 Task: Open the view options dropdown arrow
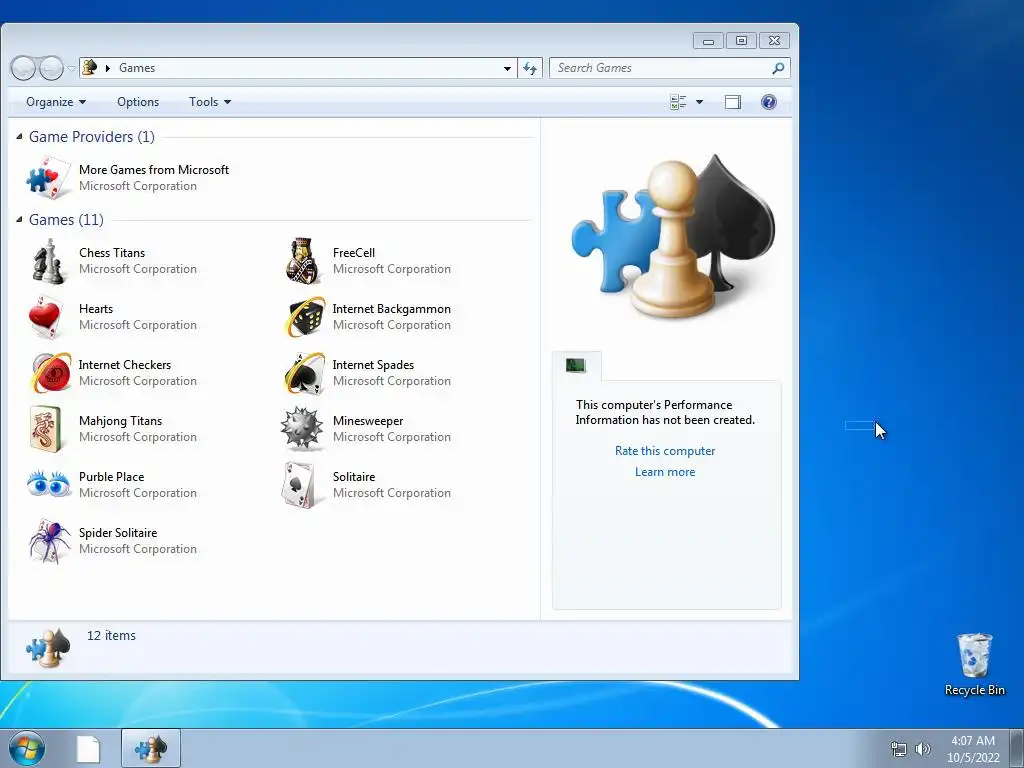coord(699,102)
